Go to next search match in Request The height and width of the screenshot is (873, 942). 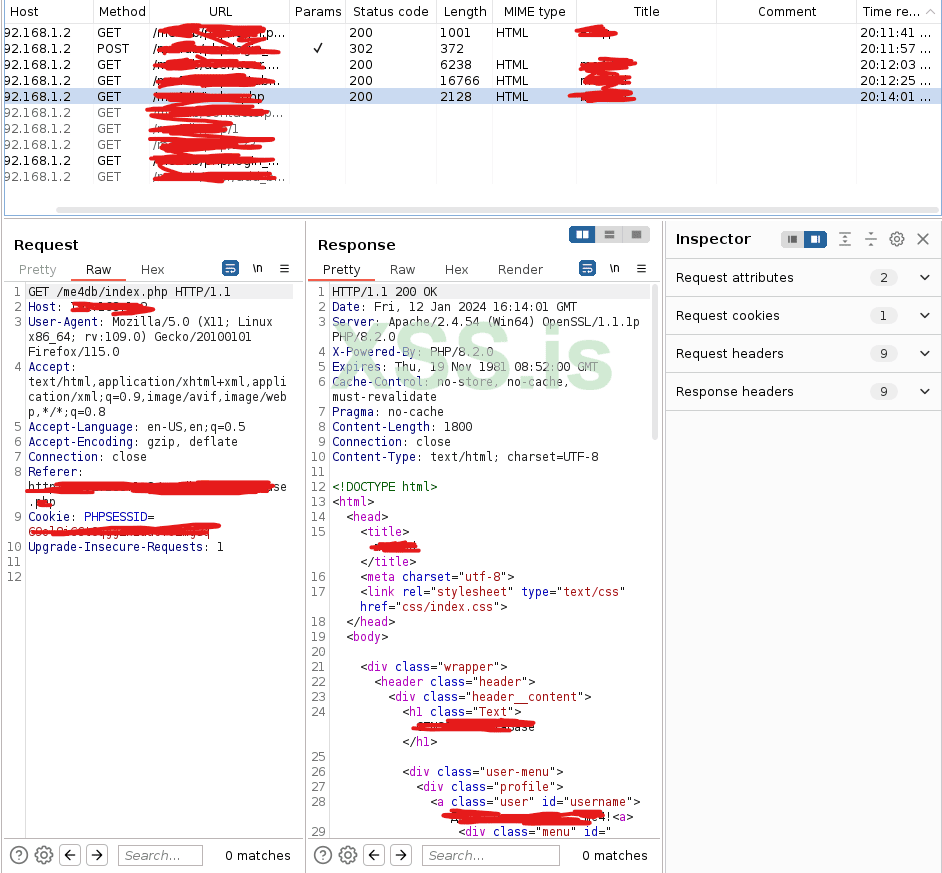point(97,855)
